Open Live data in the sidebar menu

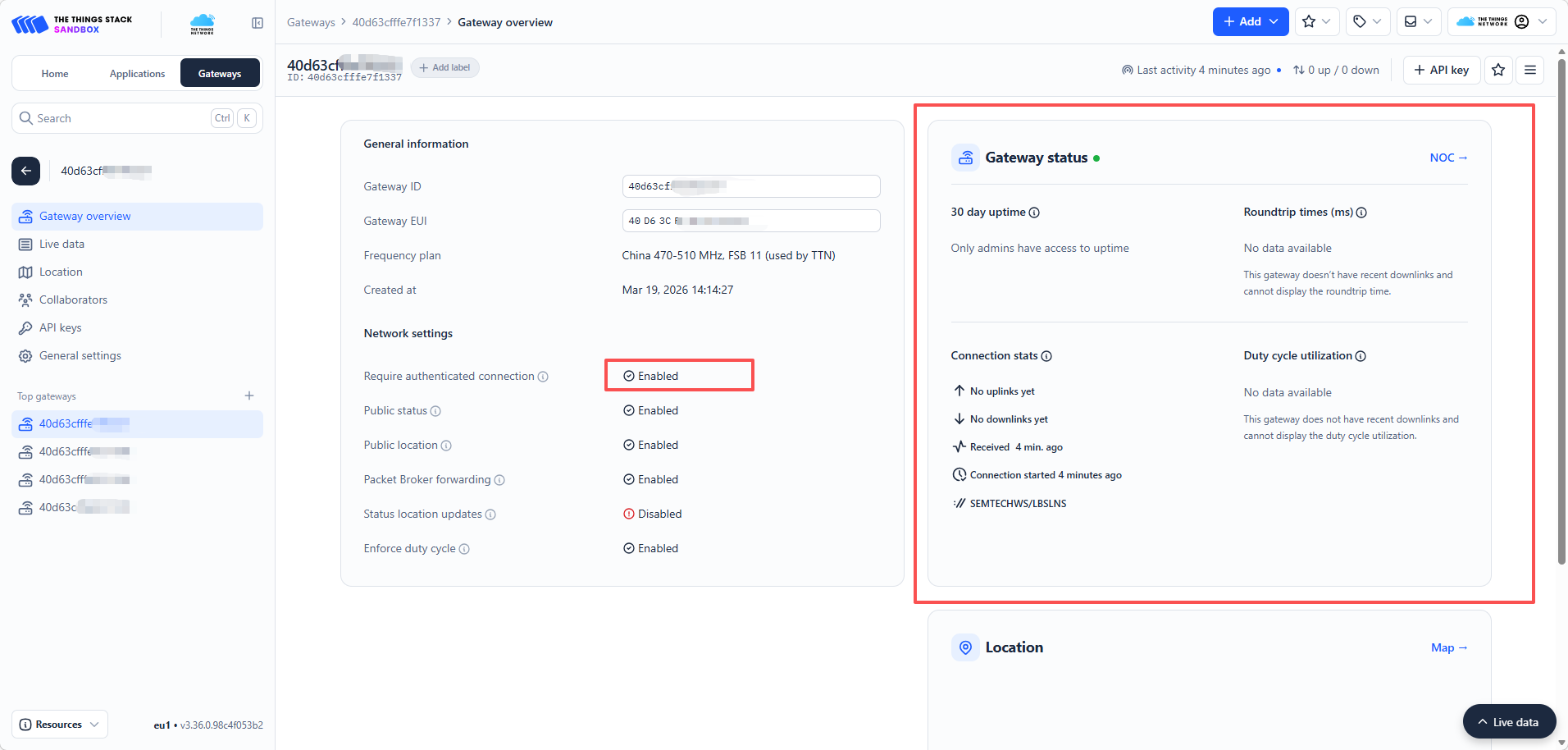pyautogui.click(x=62, y=245)
